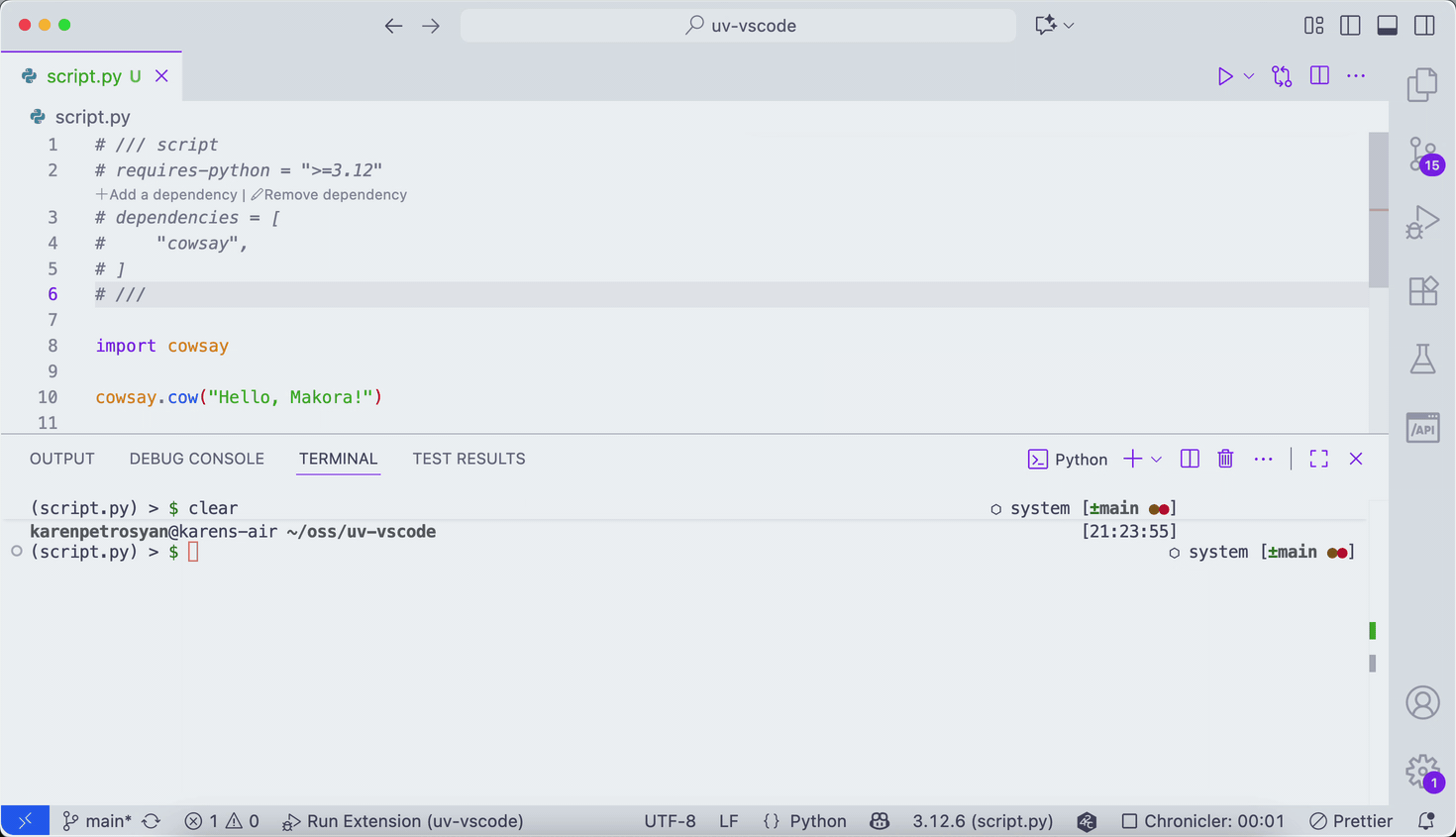Switch to the OUTPUT tab
The image size is (1456, 837).
pos(62,459)
